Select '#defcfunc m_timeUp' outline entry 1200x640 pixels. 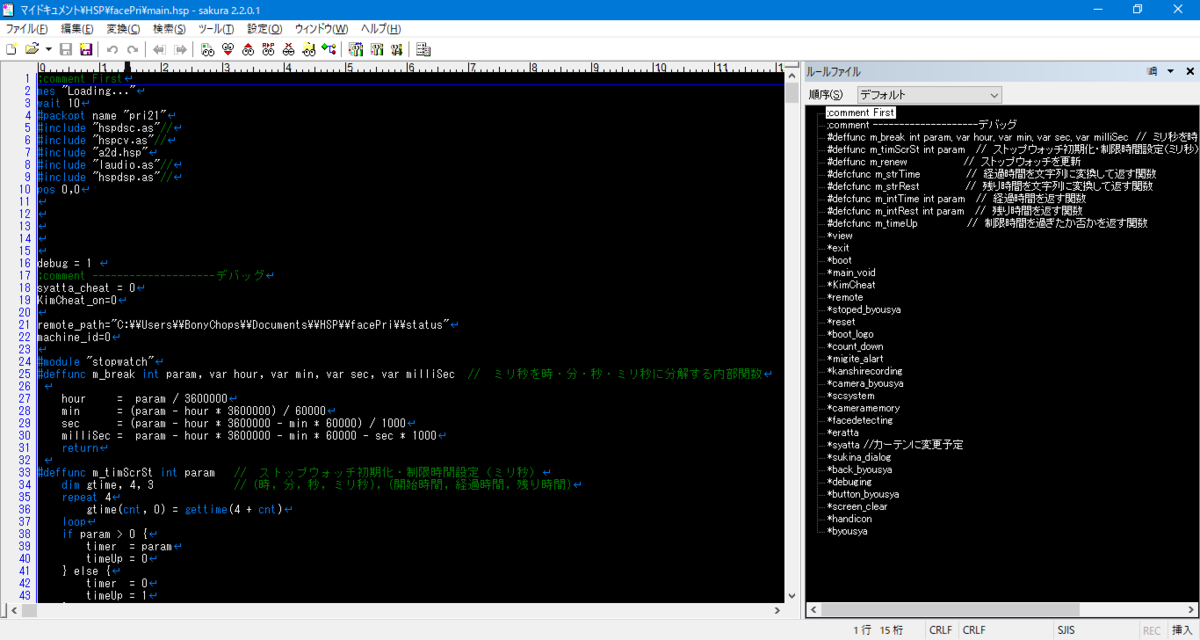click(987, 223)
